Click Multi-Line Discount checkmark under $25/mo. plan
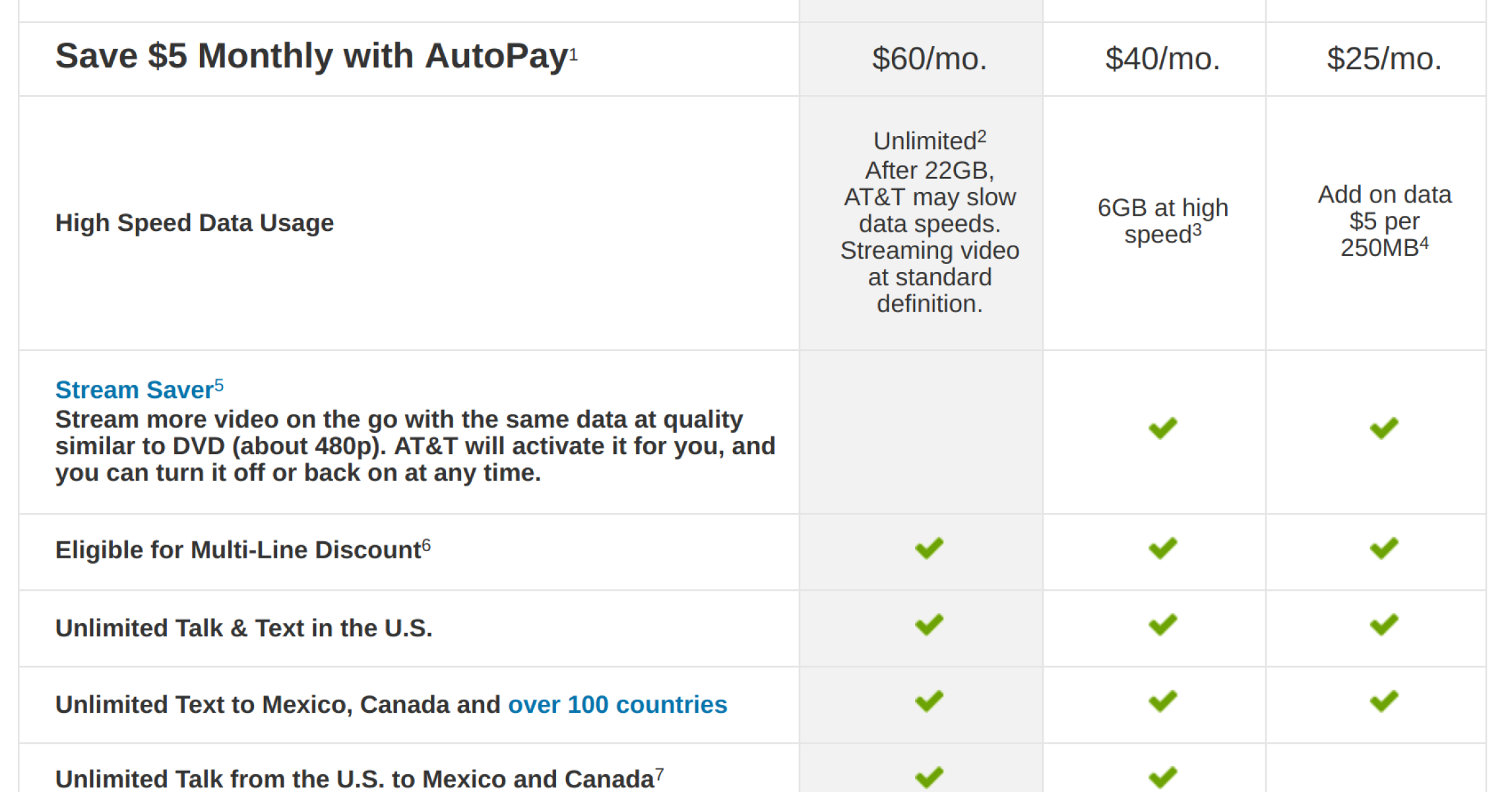This screenshot has height=792, width=1512. click(x=1383, y=548)
